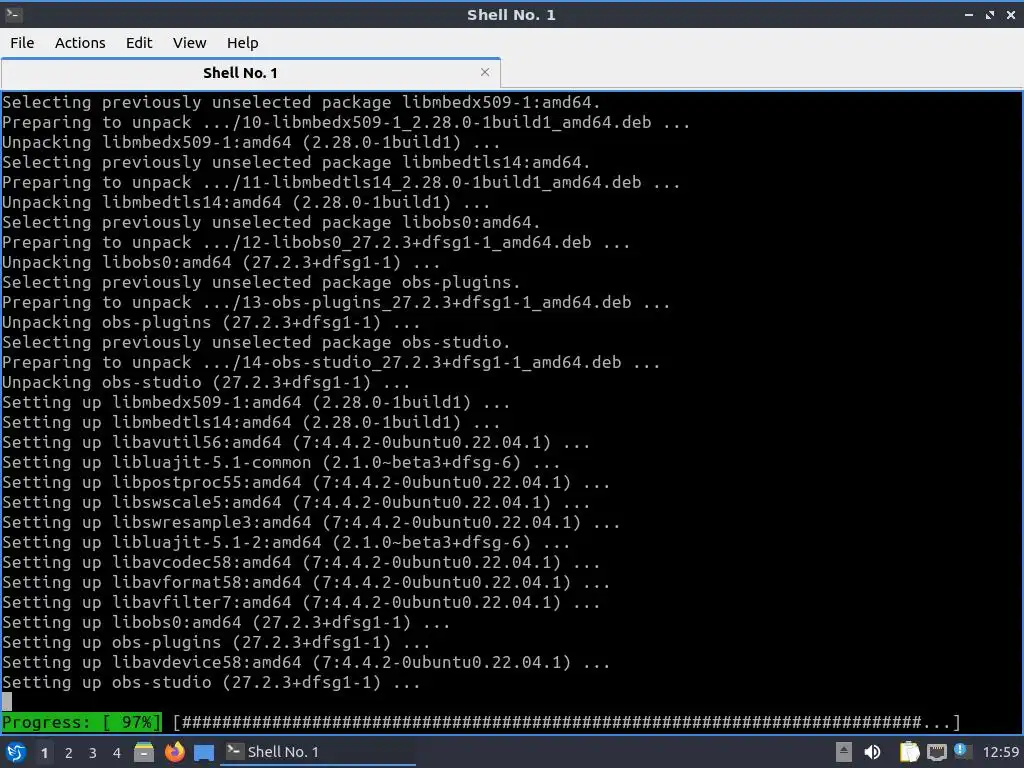This screenshot has height=768, width=1024.
Task: Click line 'Setting up libswscale5:amd64'
Action: [296, 502]
